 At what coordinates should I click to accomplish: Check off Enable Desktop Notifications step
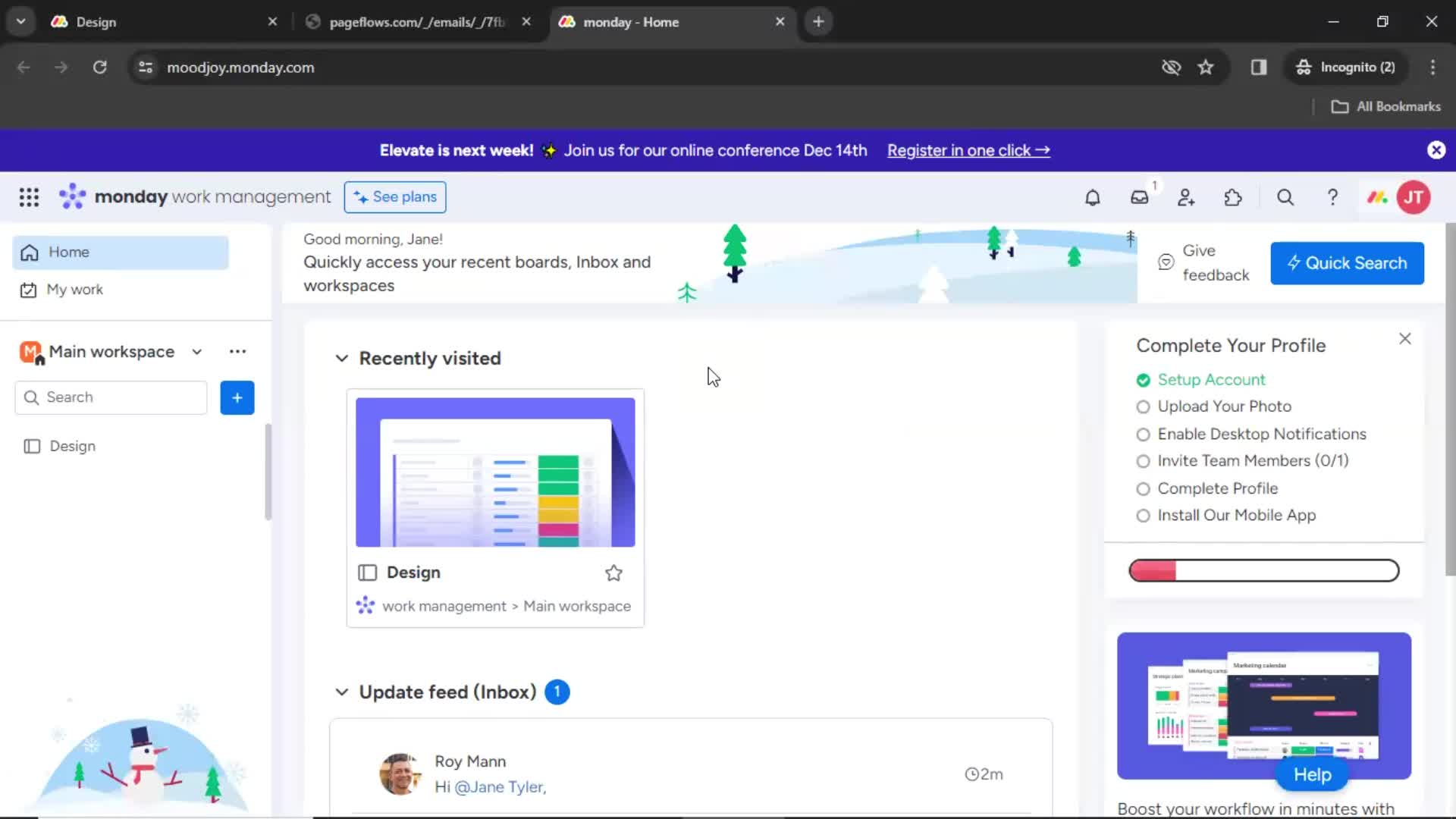pos(1143,434)
